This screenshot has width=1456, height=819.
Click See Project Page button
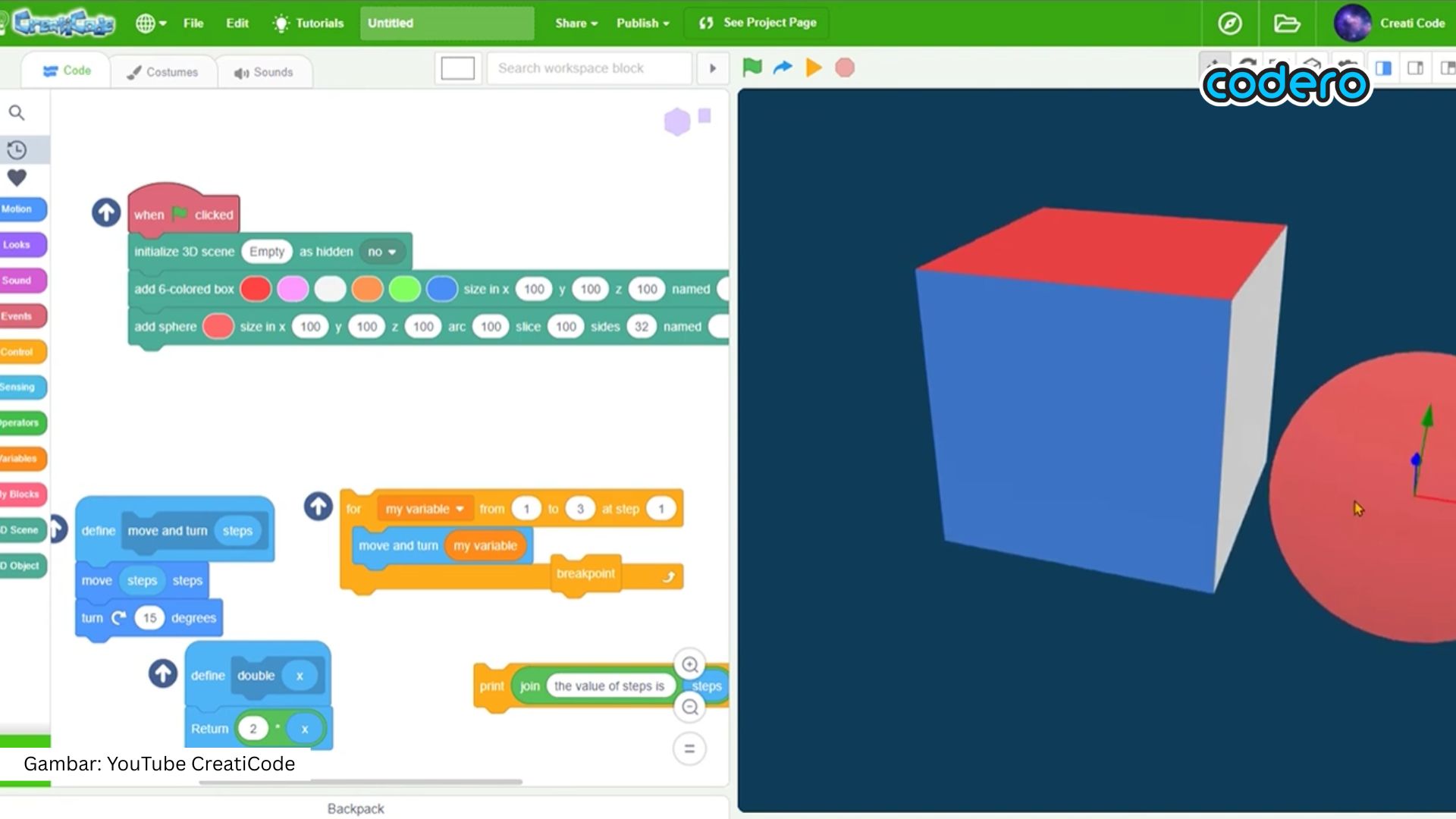757,24
